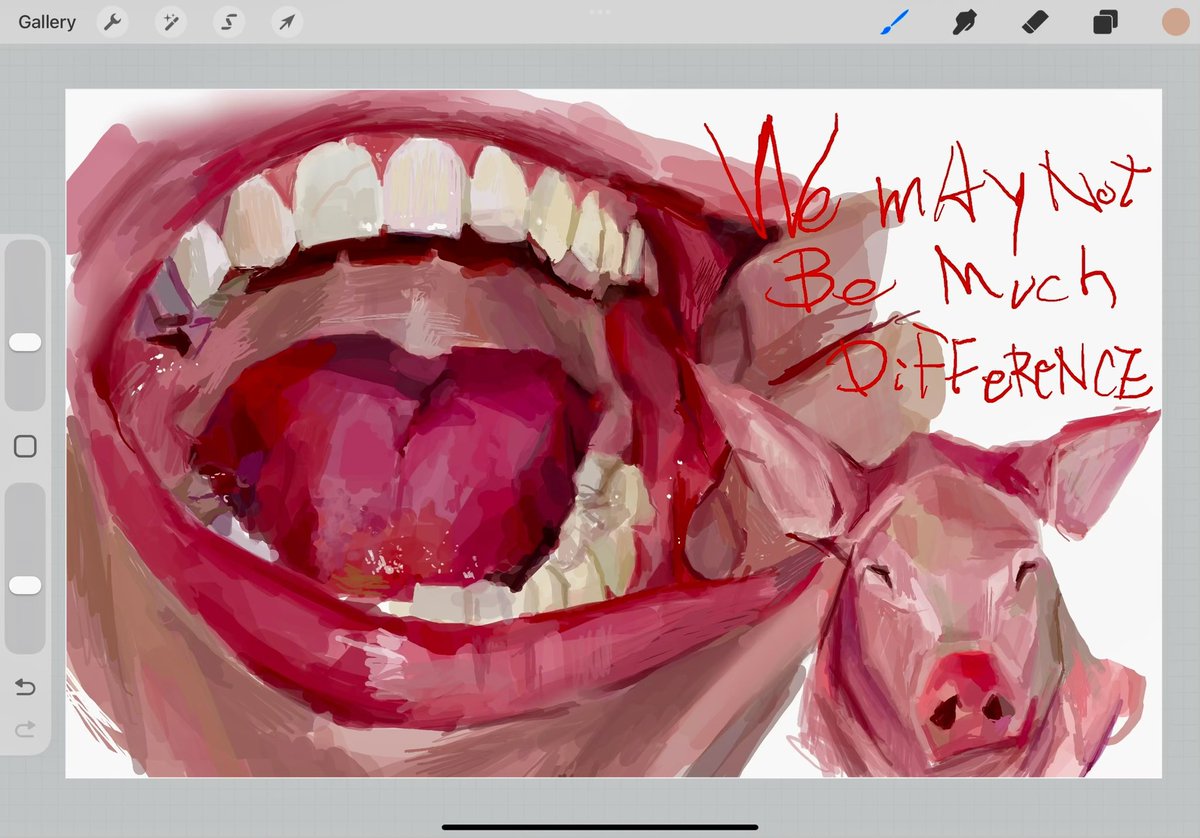Viewport: 1200px width, 838px height.
Task: Open the Layers panel
Action: click(1105, 22)
